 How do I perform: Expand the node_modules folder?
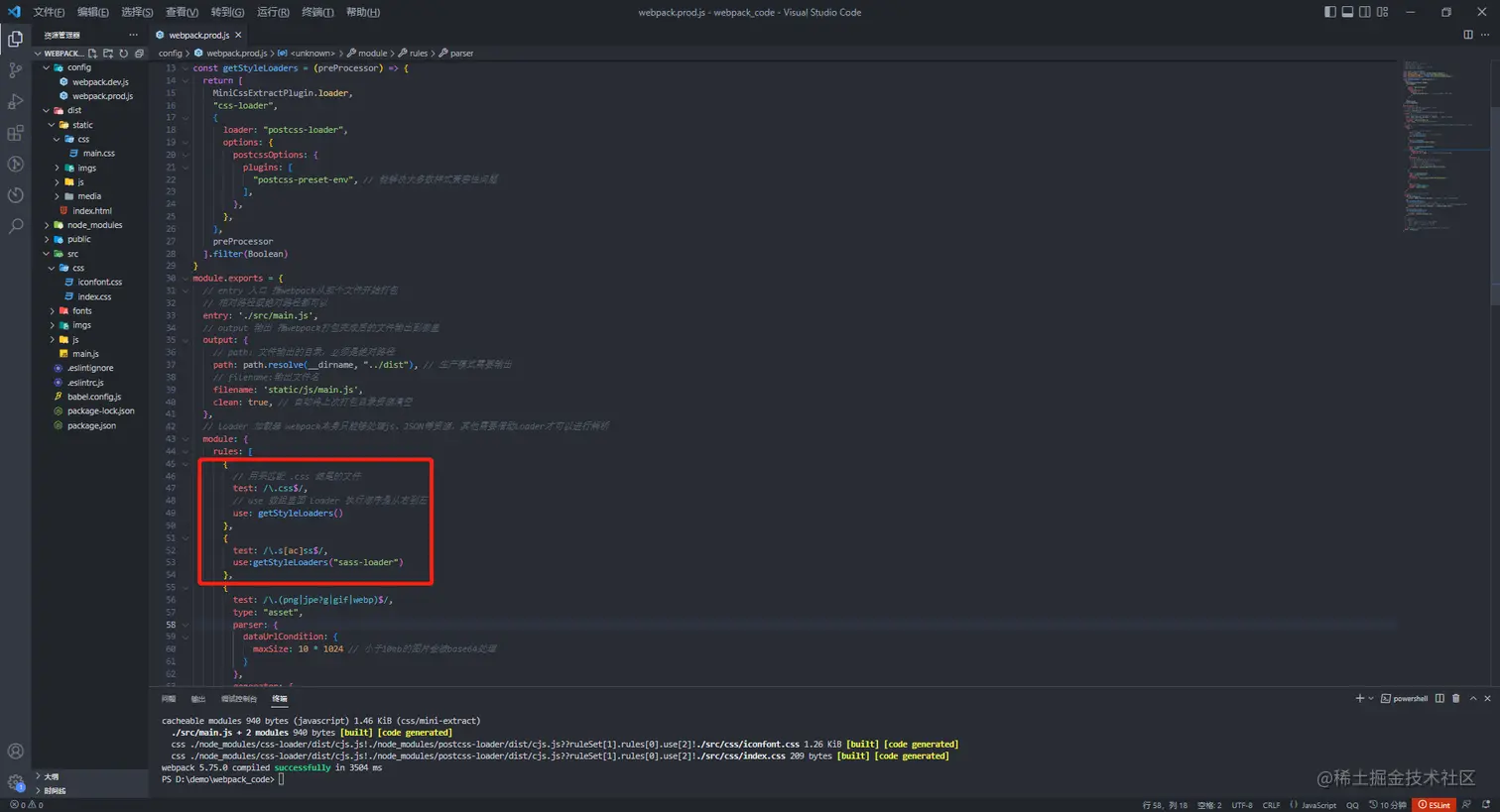47,225
